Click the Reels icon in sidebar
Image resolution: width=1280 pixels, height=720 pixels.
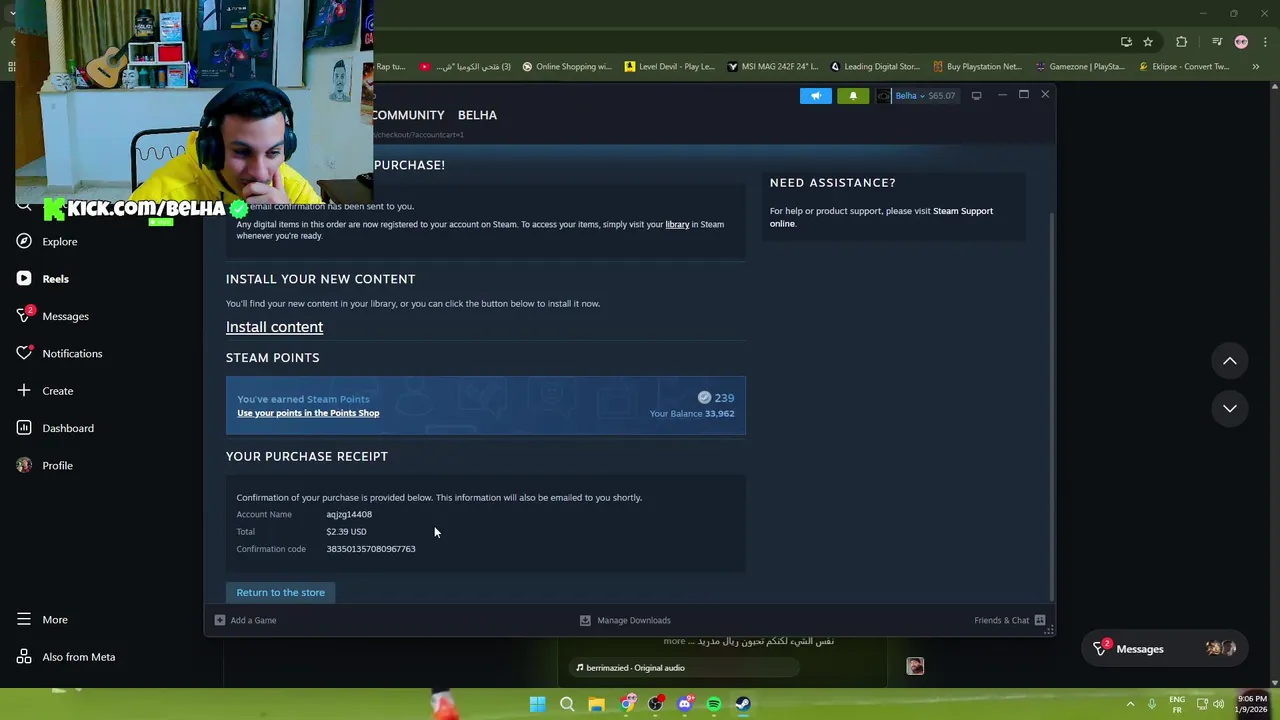24,279
